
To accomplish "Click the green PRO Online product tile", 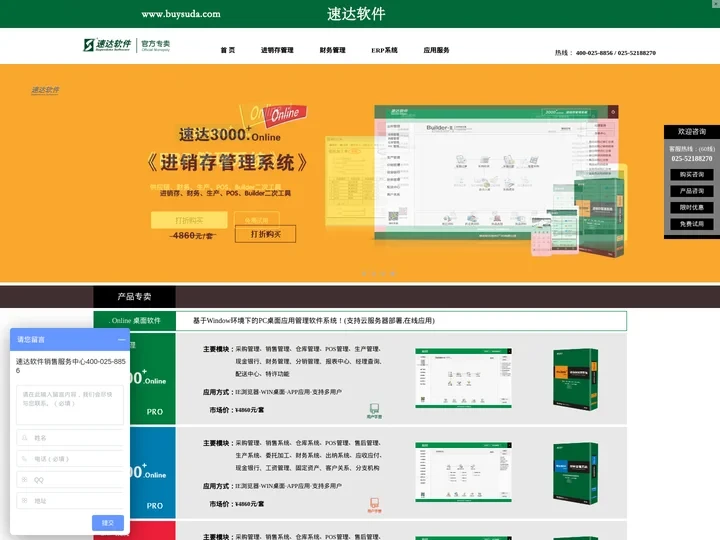I will pos(152,378).
